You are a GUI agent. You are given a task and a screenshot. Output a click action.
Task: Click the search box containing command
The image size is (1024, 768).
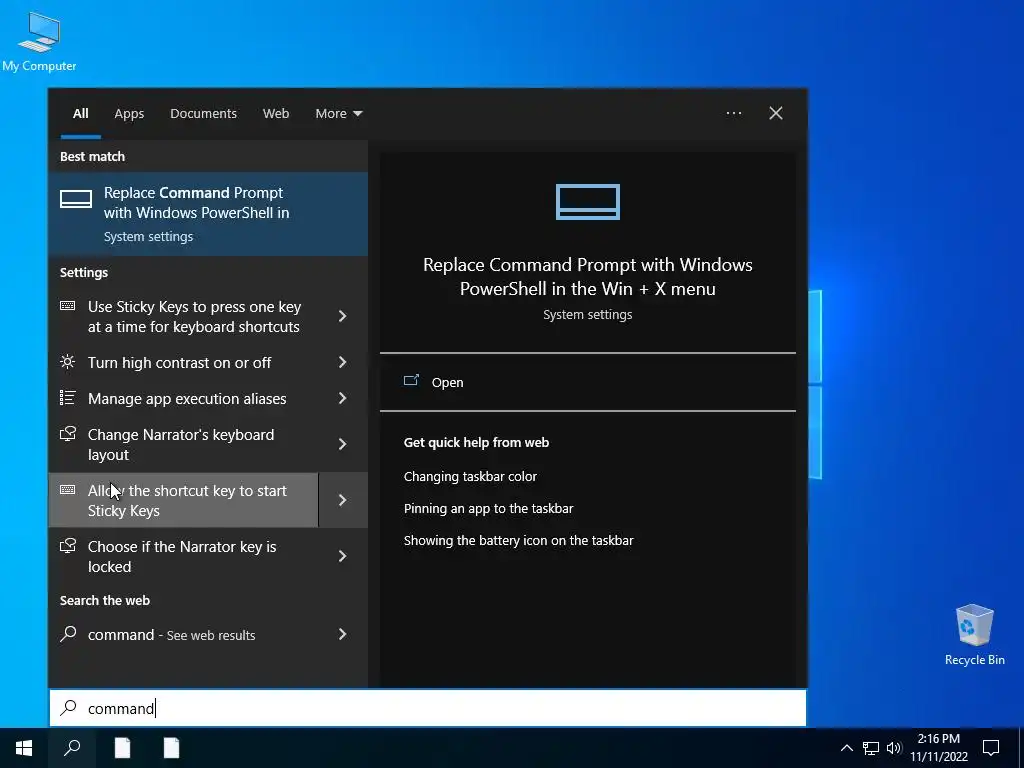click(x=428, y=708)
